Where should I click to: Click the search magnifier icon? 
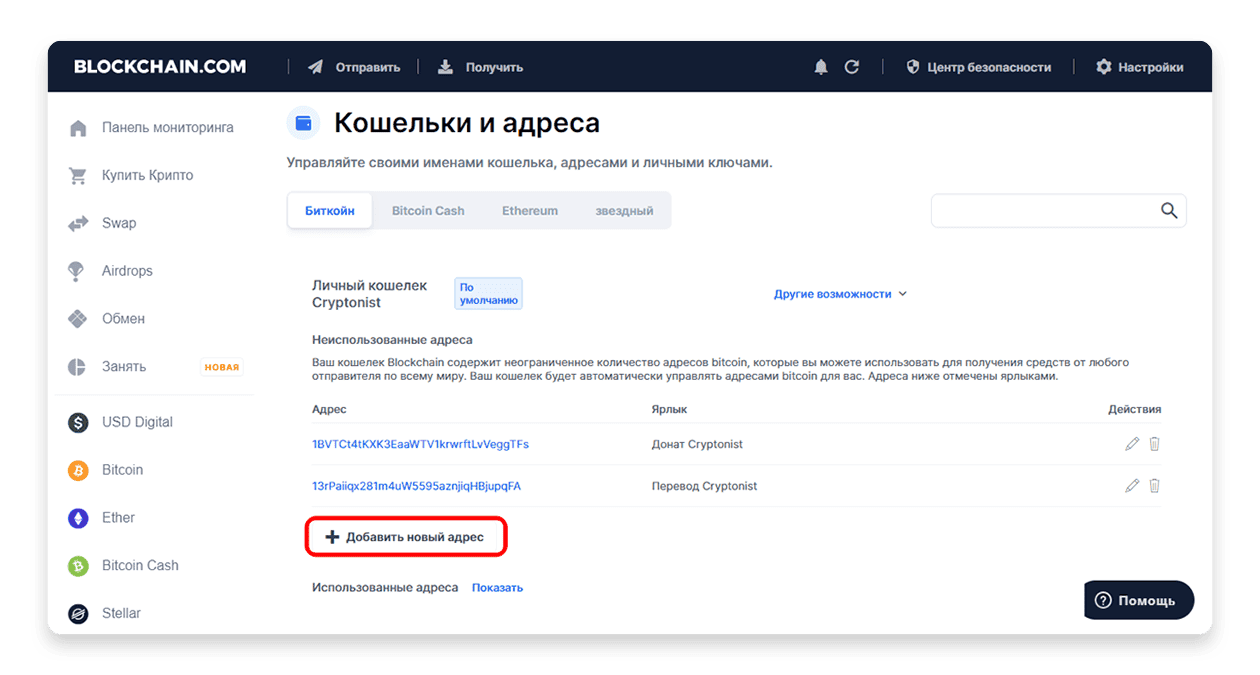[1169, 210]
